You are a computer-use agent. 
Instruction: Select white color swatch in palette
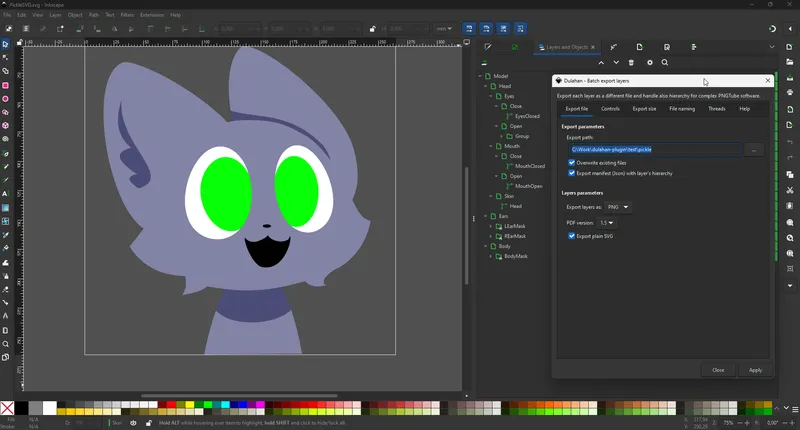tap(49, 408)
